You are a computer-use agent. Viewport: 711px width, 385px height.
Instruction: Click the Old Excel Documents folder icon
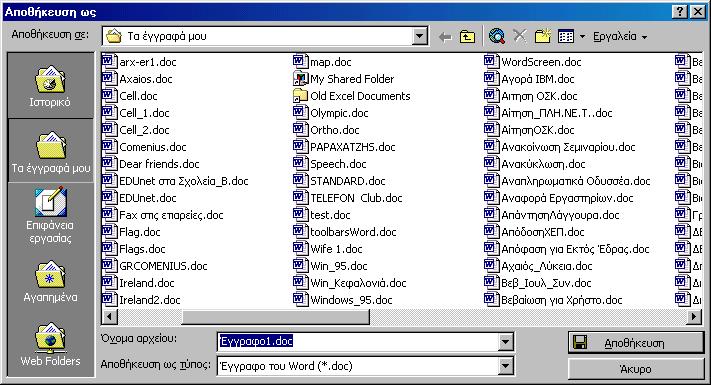[x=300, y=96]
